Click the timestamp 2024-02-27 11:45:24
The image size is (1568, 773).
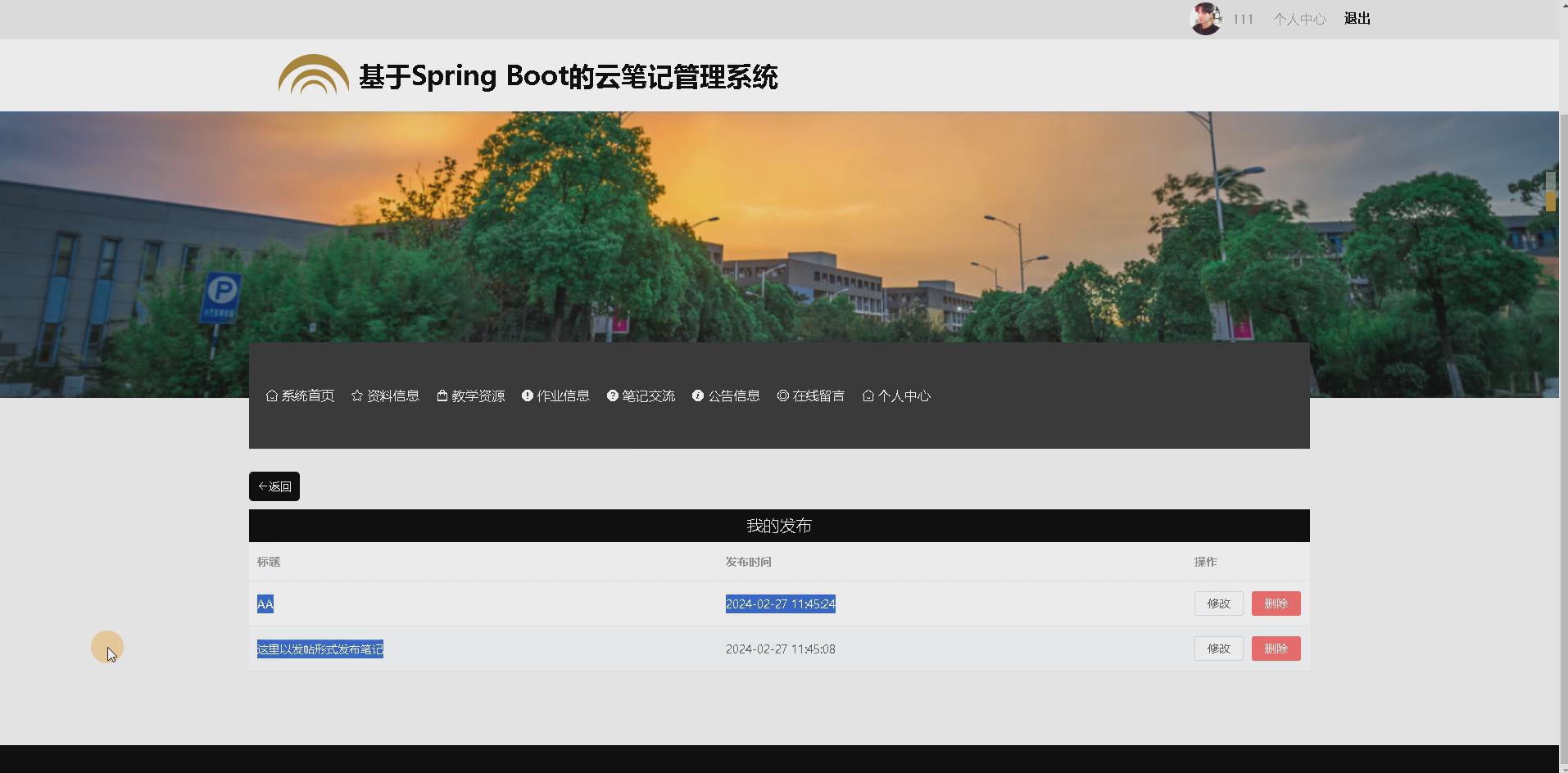point(781,604)
